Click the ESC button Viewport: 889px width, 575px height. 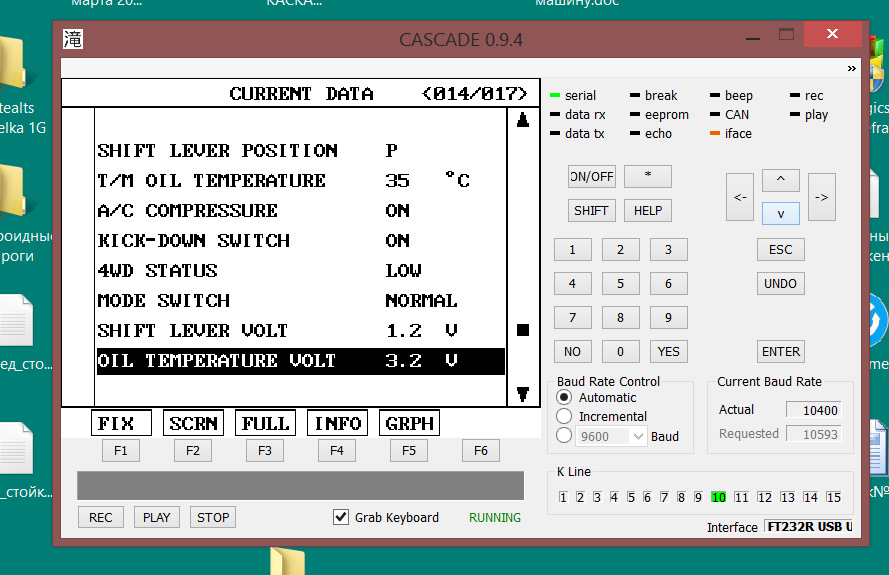781,250
